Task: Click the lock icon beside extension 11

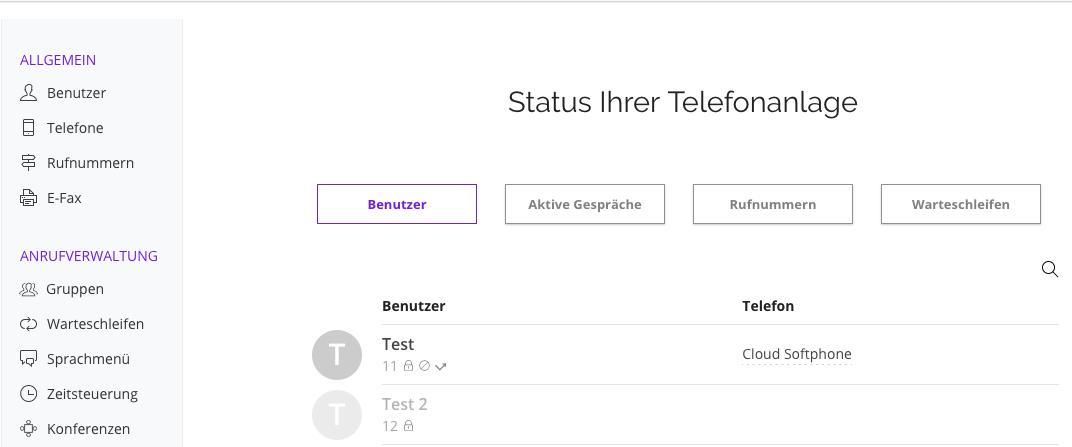Action: coord(408,366)
